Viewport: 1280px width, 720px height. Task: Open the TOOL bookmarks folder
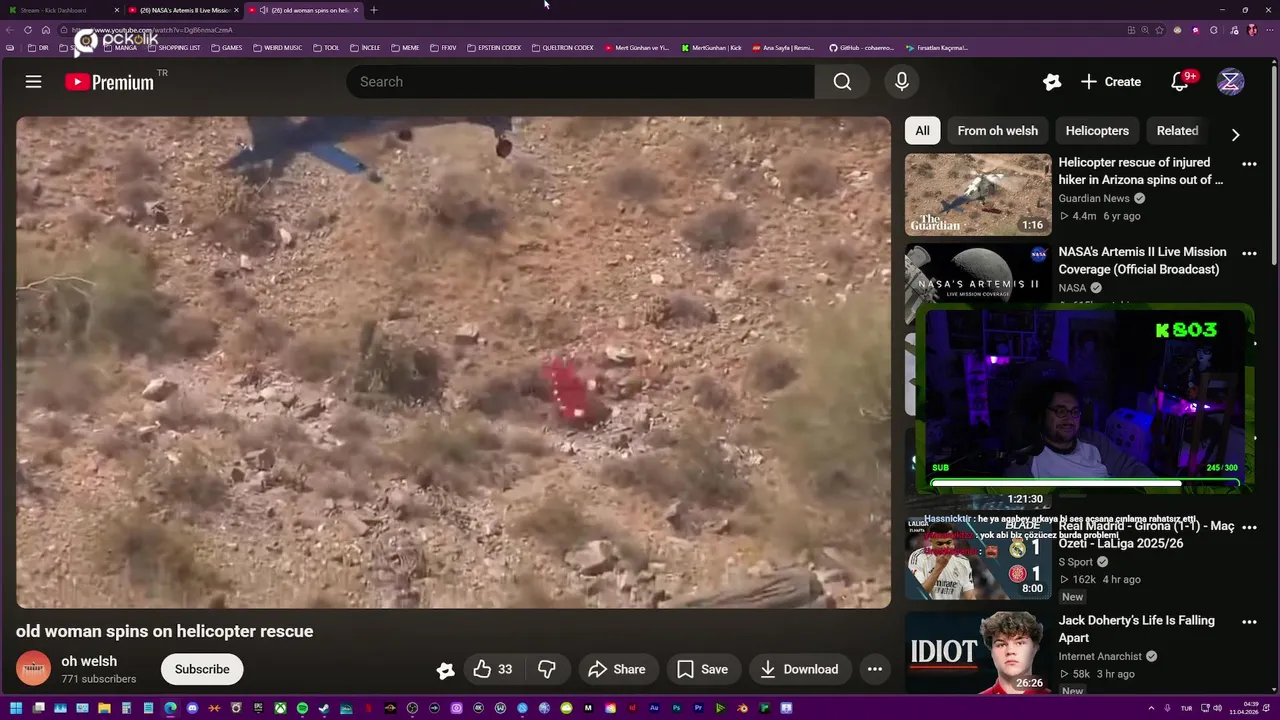[326, 47]
